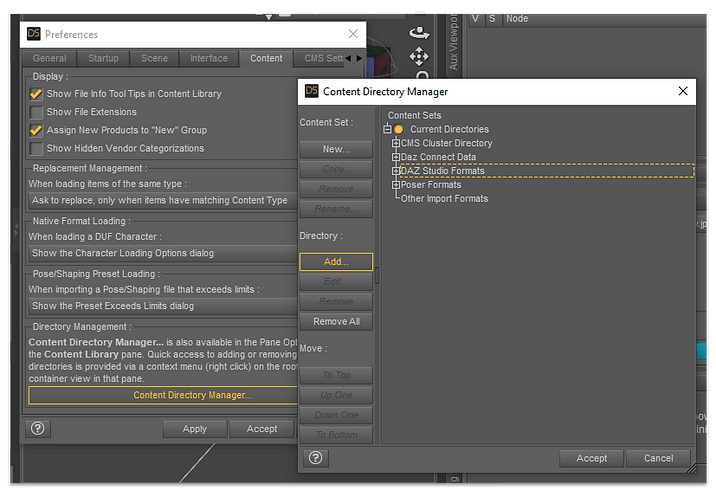
Task: Select CMS Cluster Directory in the tree
Action: pyautogui.click(x=447, y=143)
